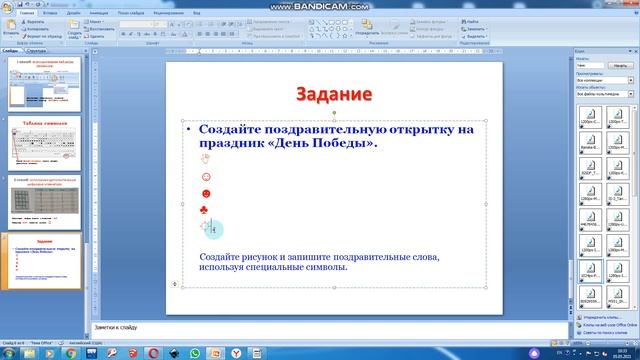Image resolution: width=640 pixels, height=360 pixels.
Task: Select the rectangle shape in shapes gallery
Action: tap(332, 22)
